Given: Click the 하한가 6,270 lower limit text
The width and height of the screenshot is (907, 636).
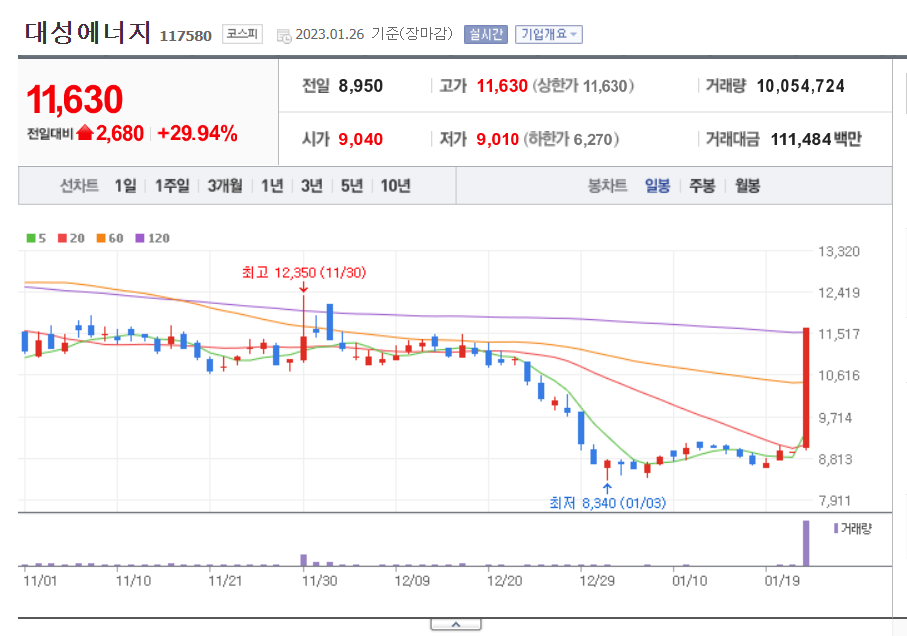Looking at the screenshot, I should point(572,139).
